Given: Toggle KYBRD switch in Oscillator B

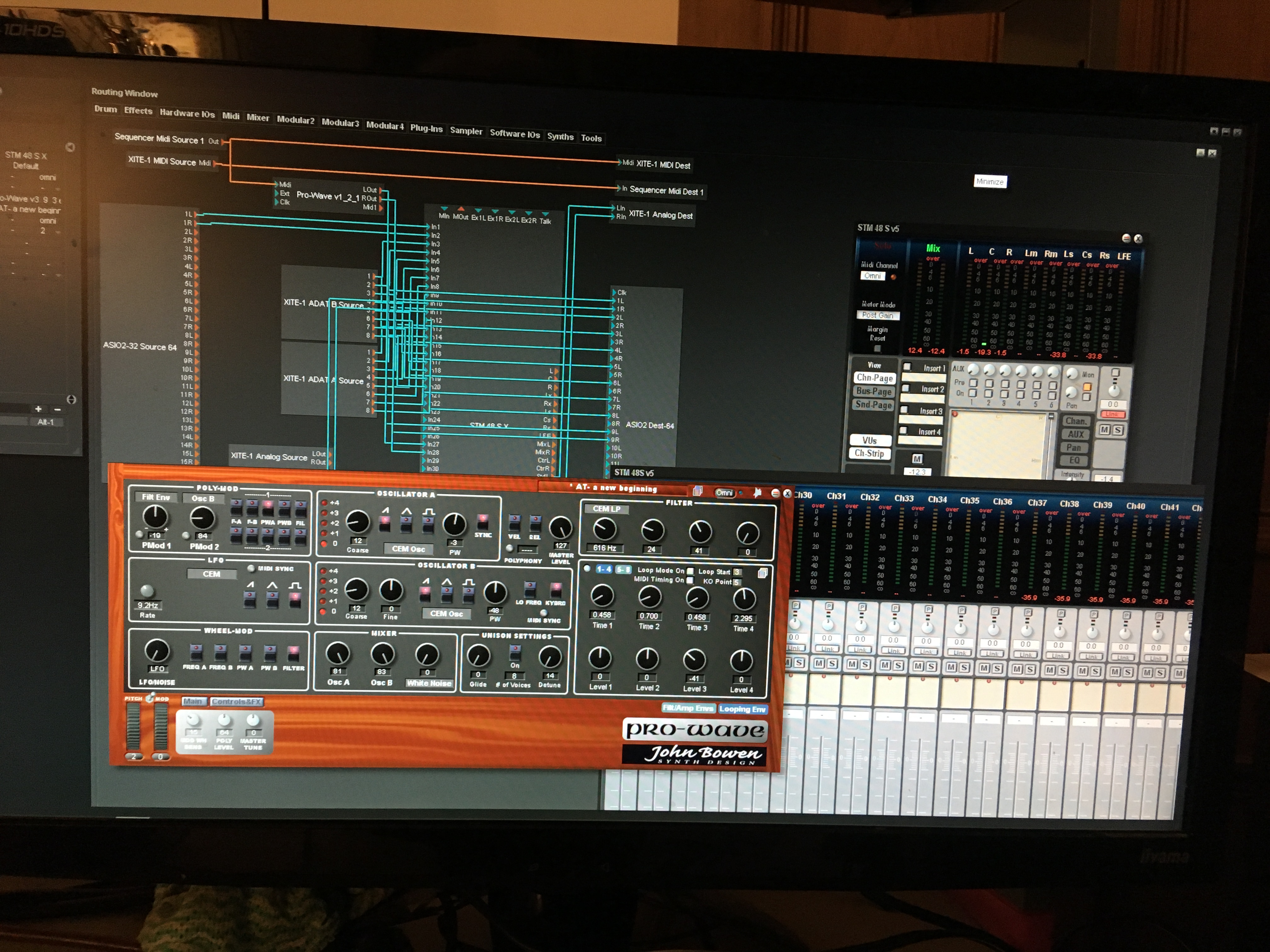Looking at the screenshot, I should pos(556,590).
